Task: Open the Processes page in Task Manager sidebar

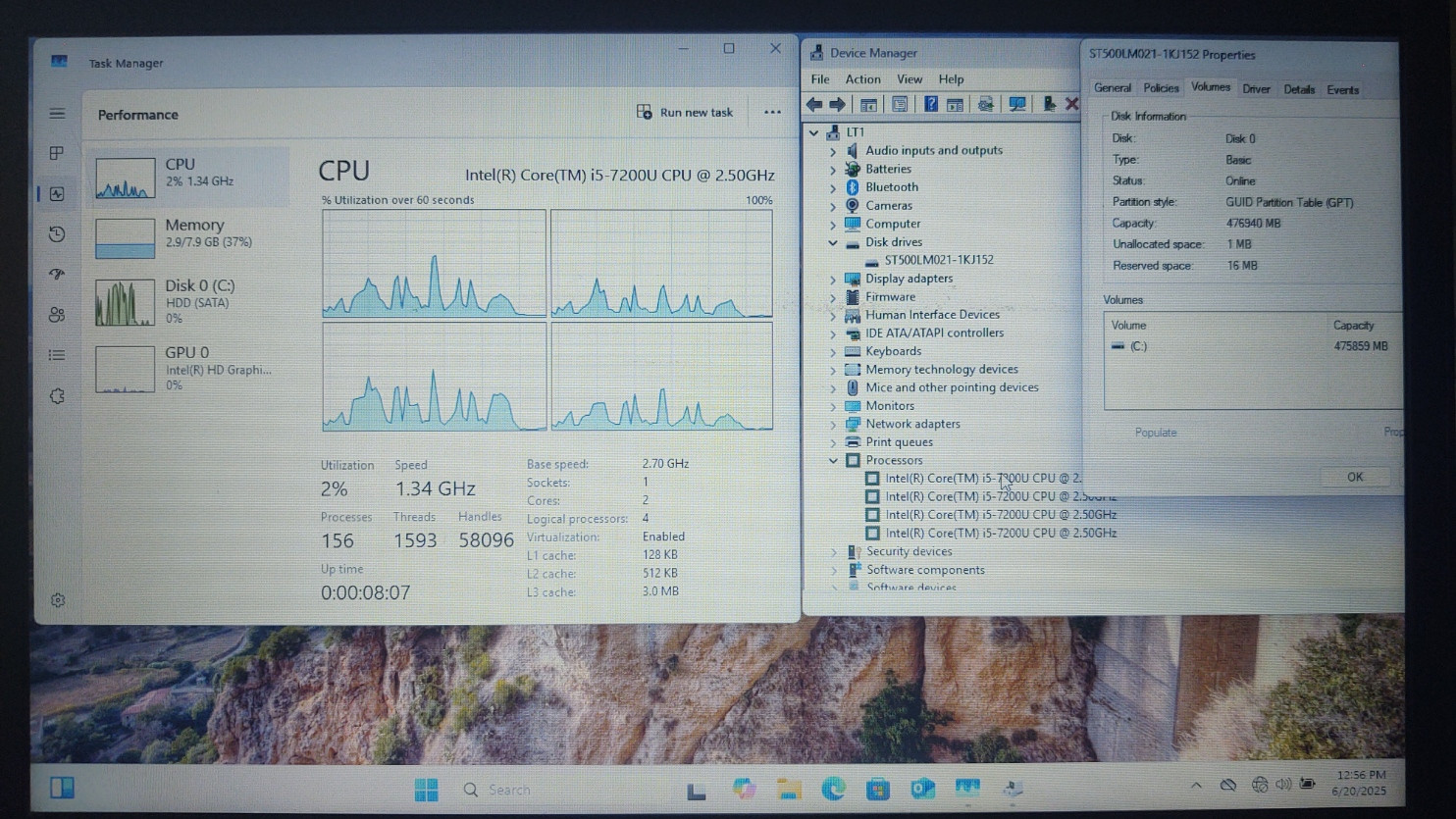Action: pos(57,153)
